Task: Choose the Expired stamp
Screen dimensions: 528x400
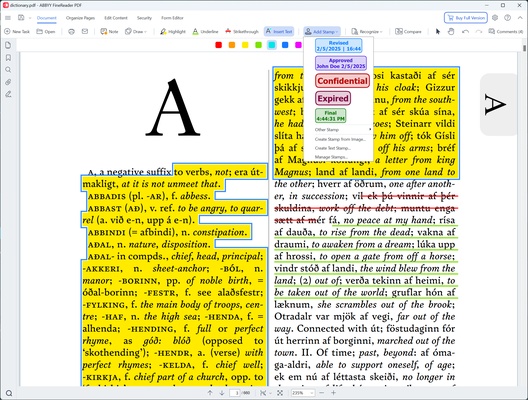Action: tap(333, 98)
